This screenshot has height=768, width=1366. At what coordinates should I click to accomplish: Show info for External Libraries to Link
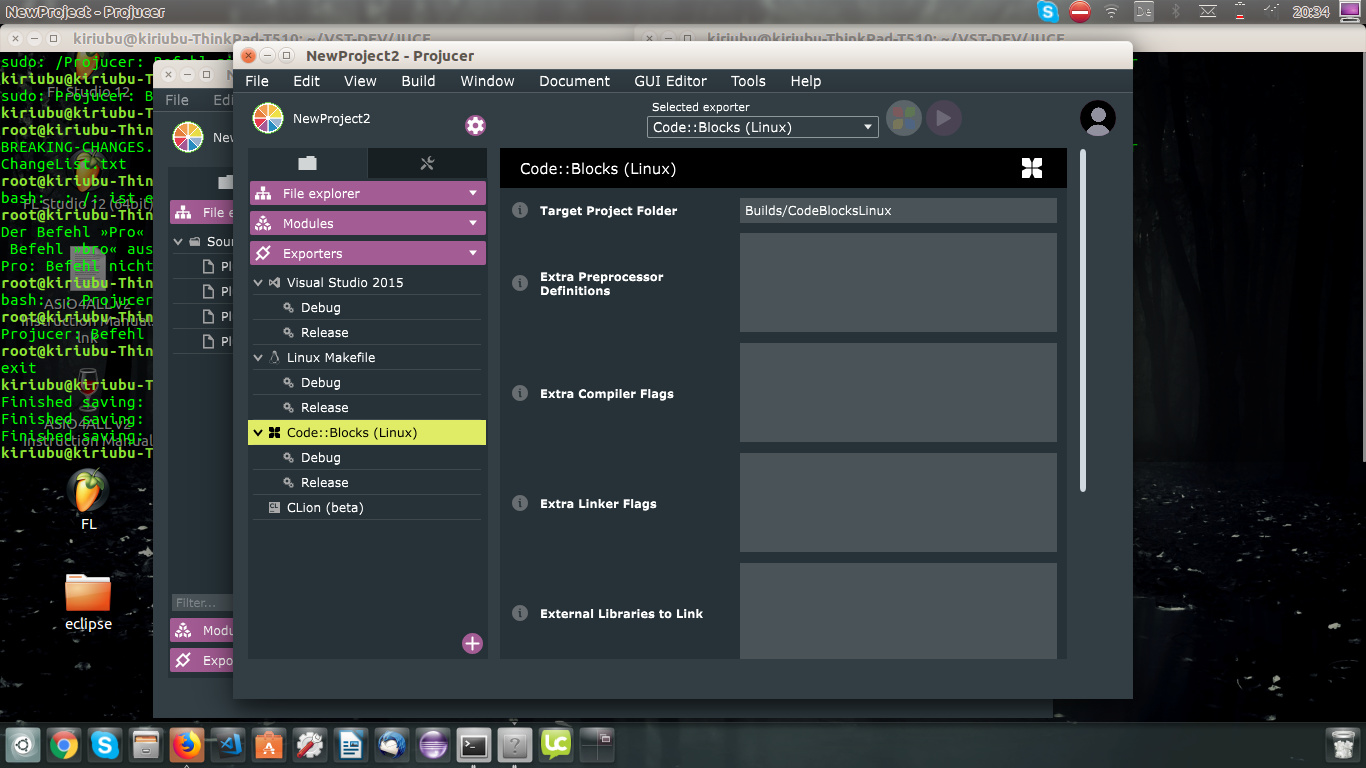coord(520,613)
